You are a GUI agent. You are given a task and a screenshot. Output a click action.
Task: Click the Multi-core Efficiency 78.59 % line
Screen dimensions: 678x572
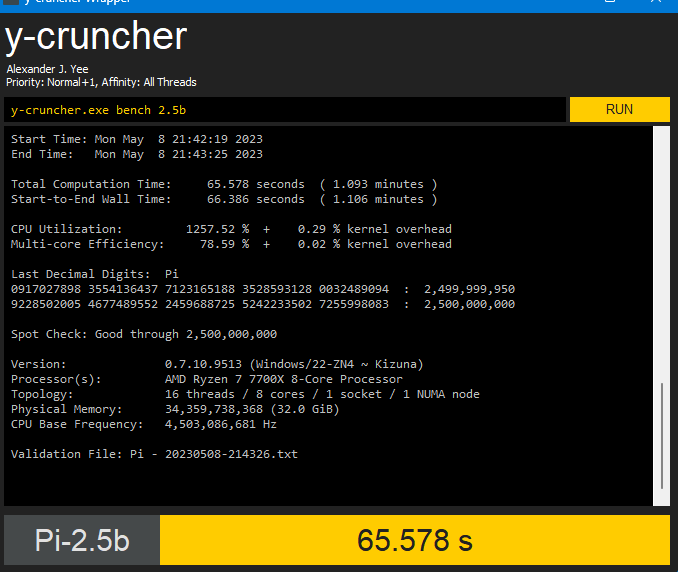pyautogui.click(x=231, y=244)
